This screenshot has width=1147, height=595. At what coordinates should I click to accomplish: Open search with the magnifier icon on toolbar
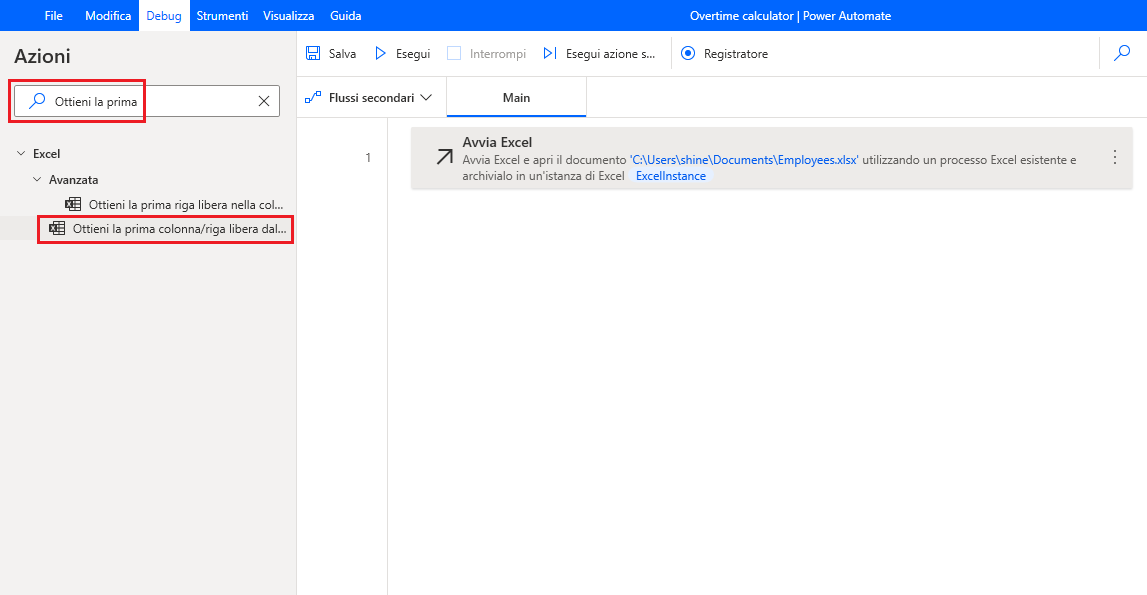1121,53
